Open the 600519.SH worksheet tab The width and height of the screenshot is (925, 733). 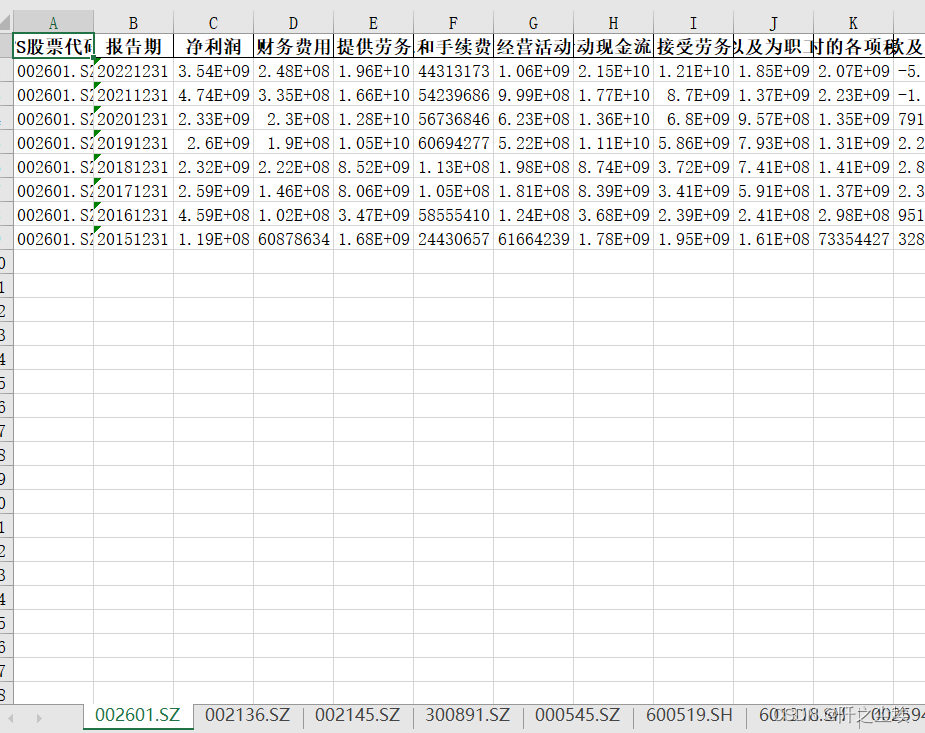click(x=689, y=715)
